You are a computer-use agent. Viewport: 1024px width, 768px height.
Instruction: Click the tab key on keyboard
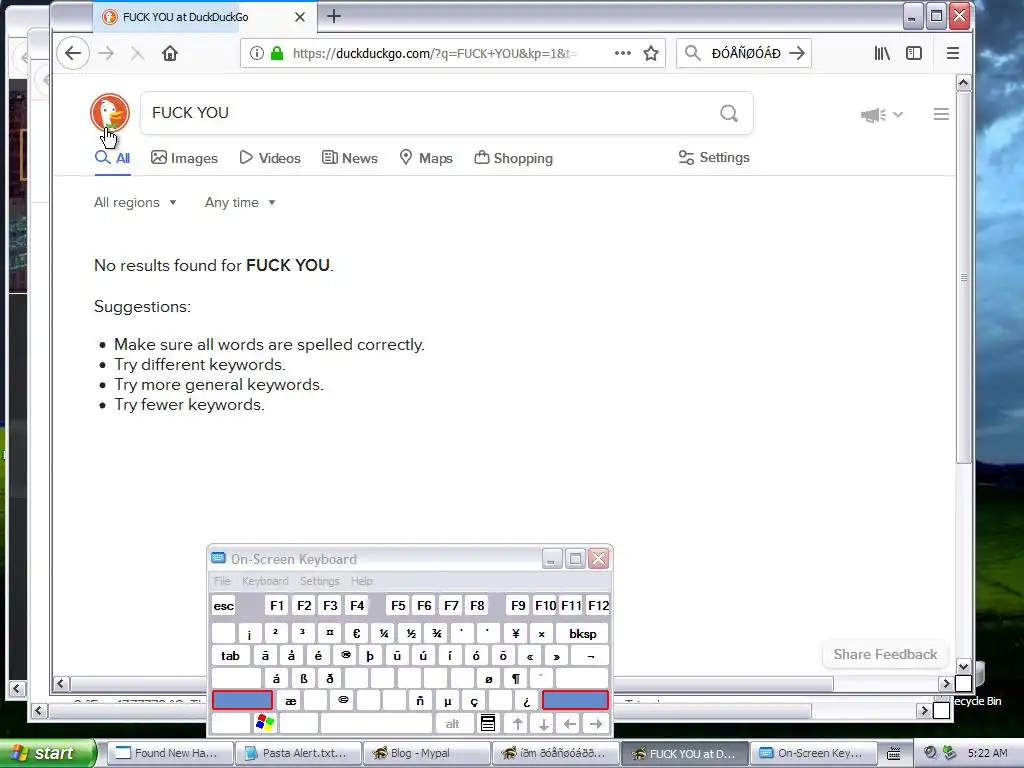(230, 656)
